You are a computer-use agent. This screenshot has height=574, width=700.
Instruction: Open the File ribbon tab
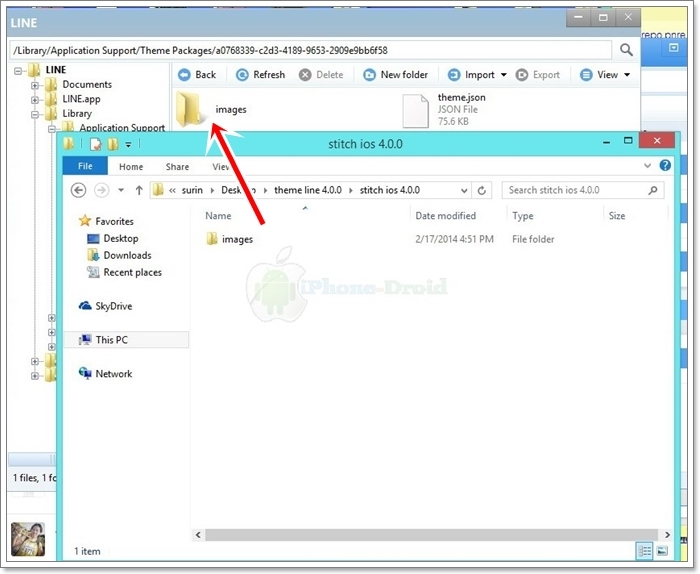(x=86, y=167)
